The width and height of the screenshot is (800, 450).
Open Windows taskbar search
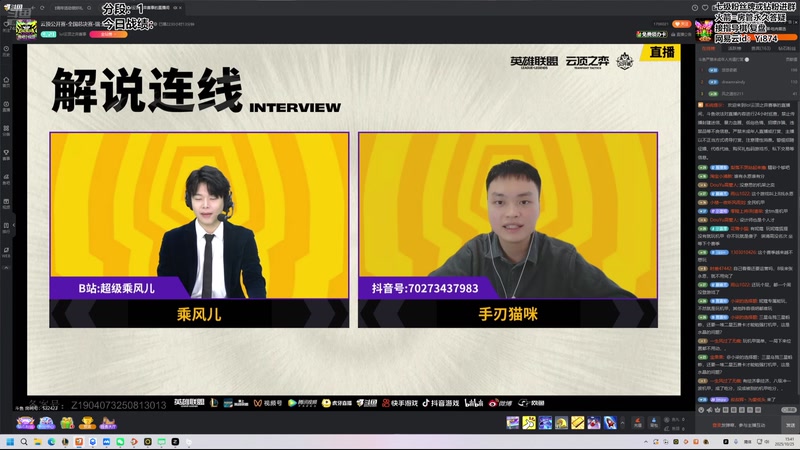23,442
